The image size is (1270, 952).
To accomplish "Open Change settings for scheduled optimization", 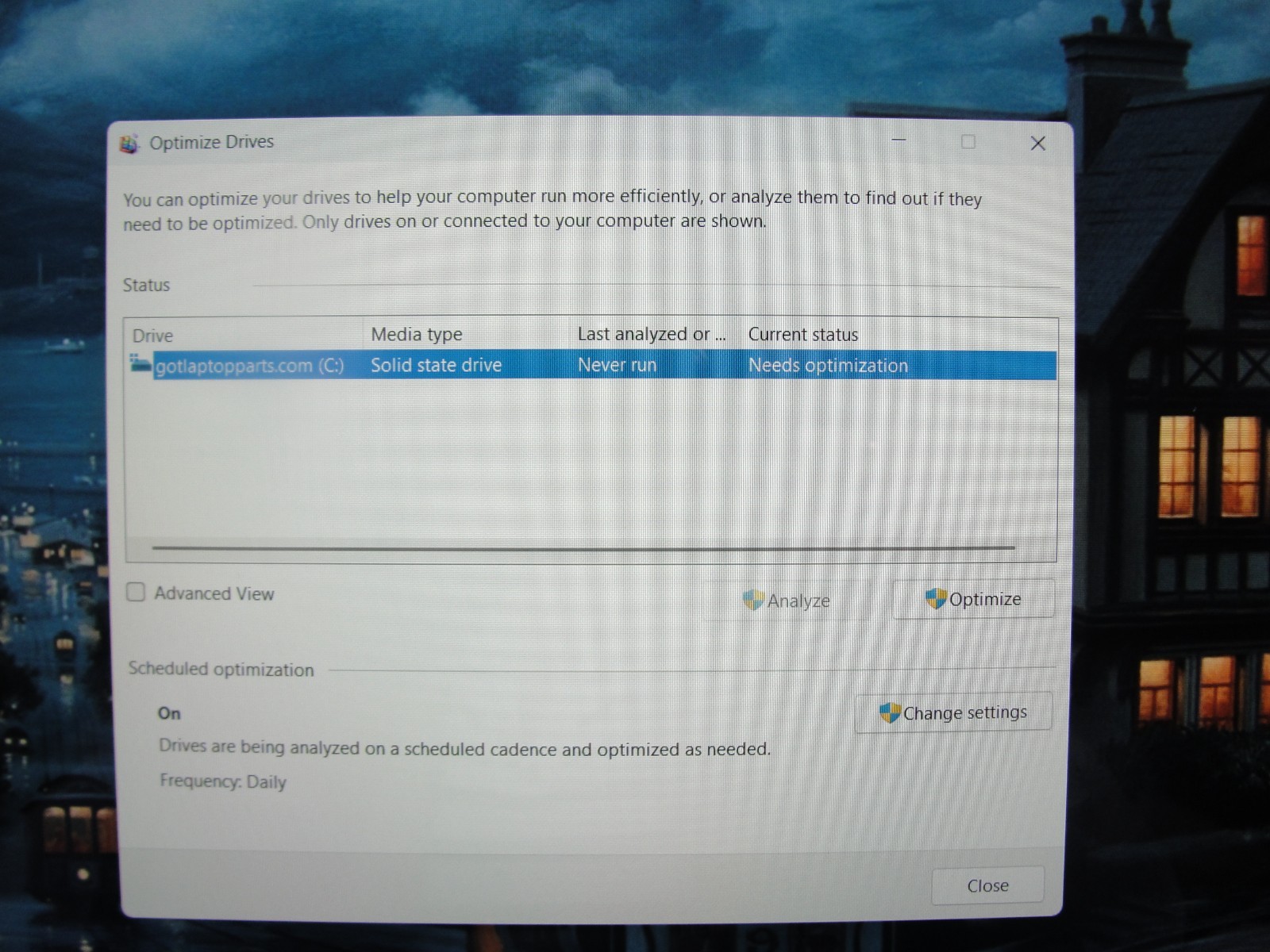I will [953, 712].
